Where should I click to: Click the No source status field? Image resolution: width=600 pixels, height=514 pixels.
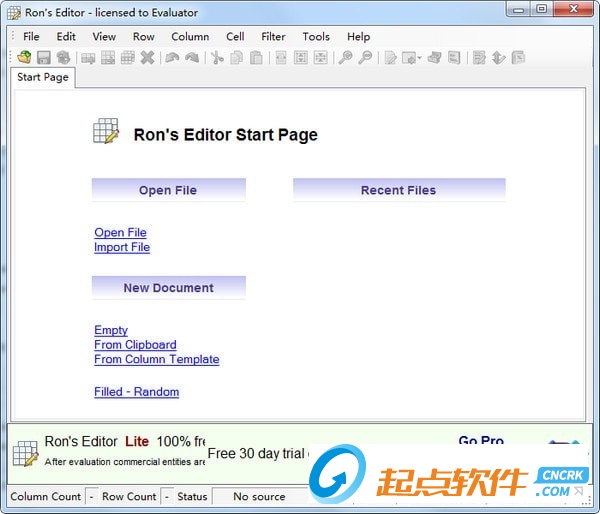pyautogui.click(x=259, y=496)
